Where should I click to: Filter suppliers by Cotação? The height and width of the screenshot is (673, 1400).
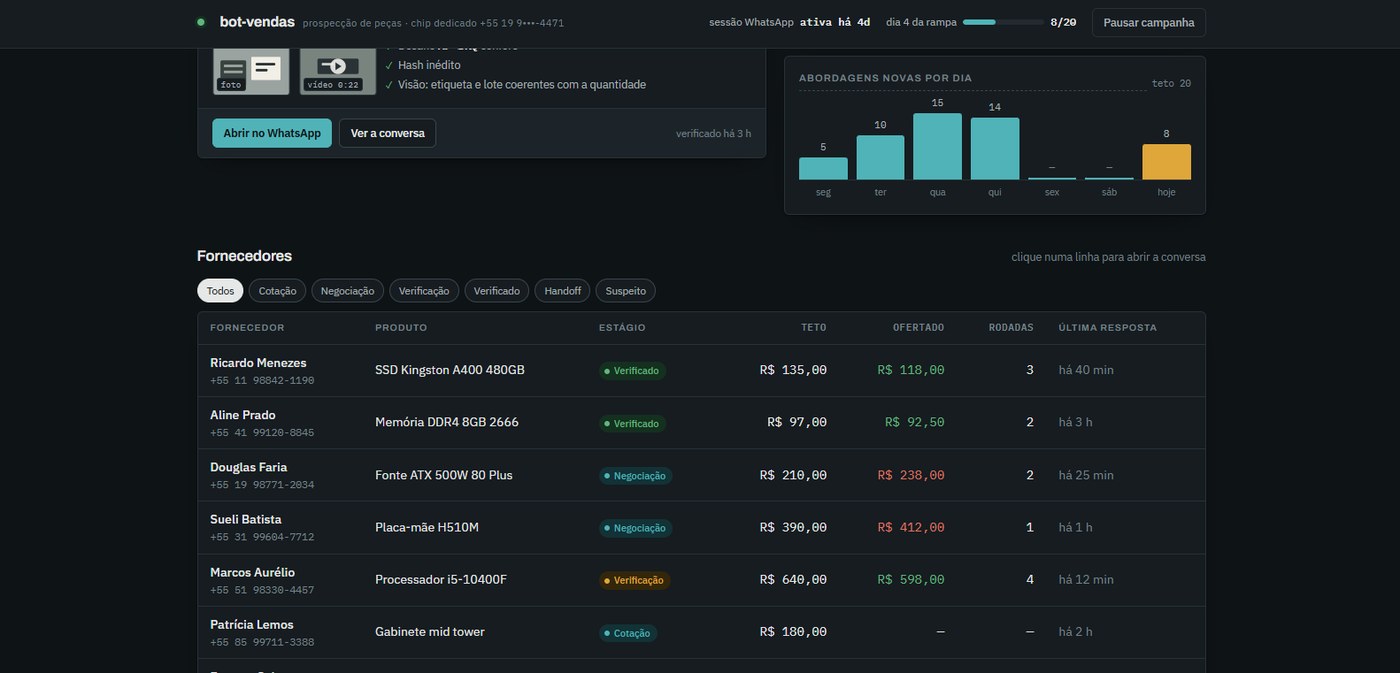point(278,291)
